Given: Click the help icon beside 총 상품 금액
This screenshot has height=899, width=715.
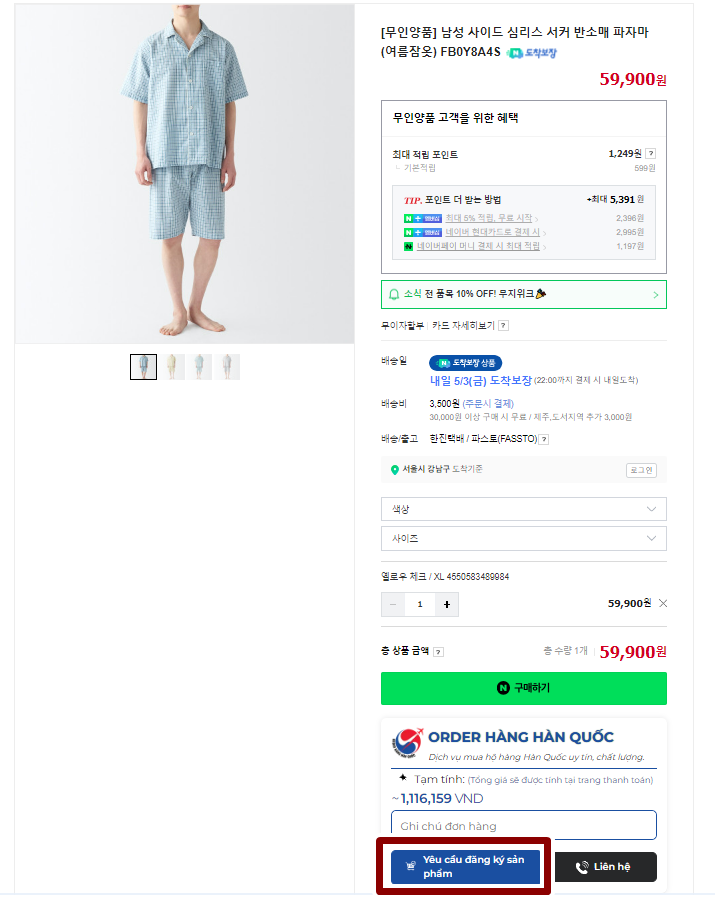Looking at the screenshot, I should (x=438, y=652).
